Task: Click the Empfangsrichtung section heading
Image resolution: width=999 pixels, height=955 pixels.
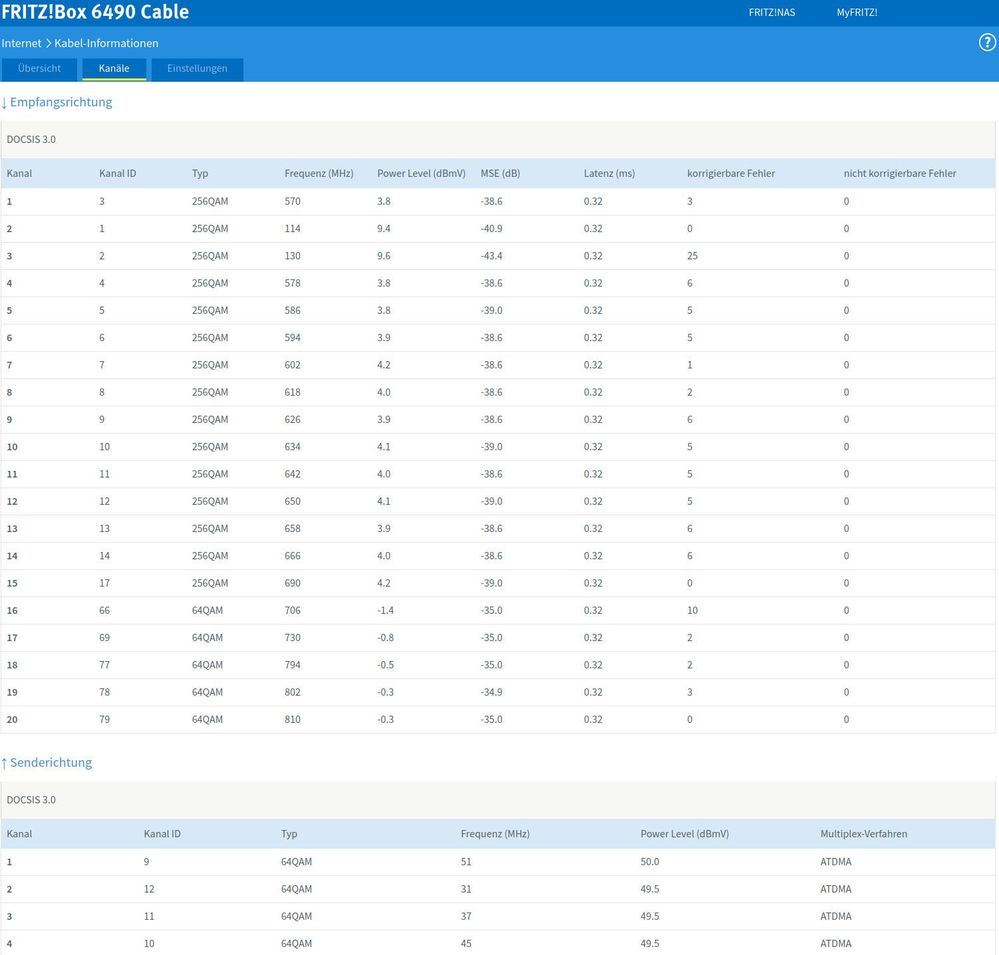Action: click(x=60, y=102)
